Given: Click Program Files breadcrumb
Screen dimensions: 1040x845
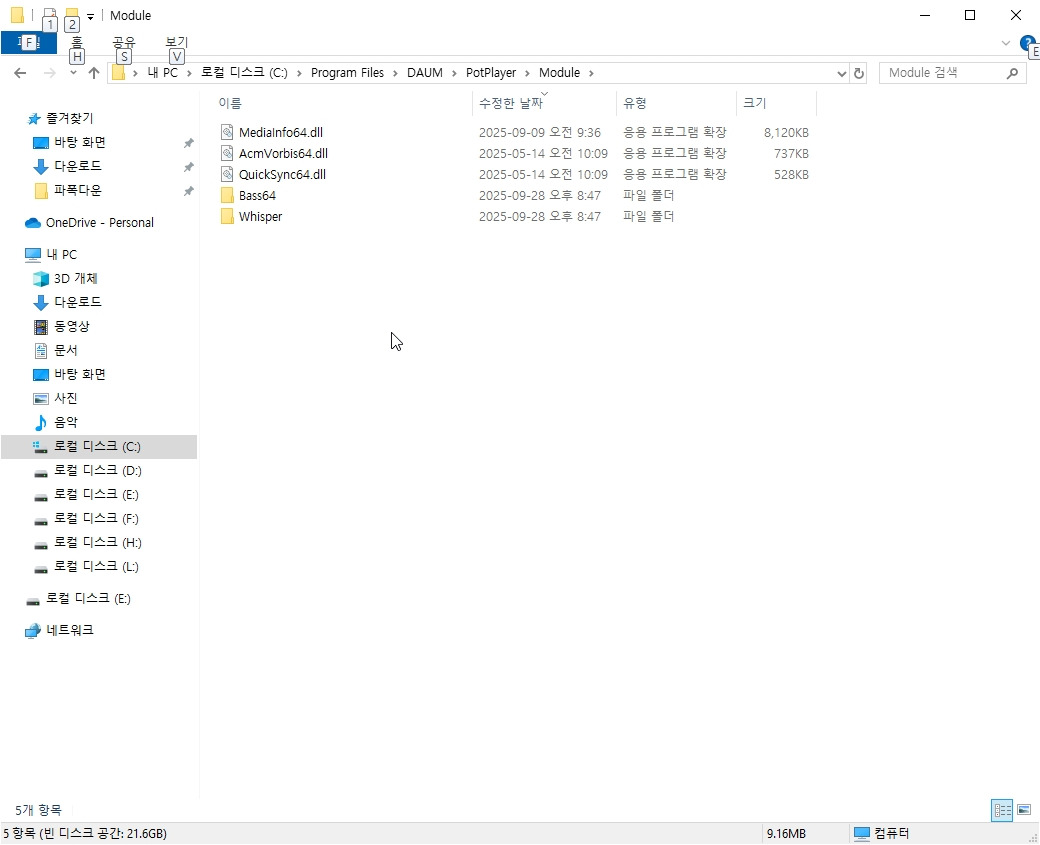Looking at the screenshot, I should (347, 73).
